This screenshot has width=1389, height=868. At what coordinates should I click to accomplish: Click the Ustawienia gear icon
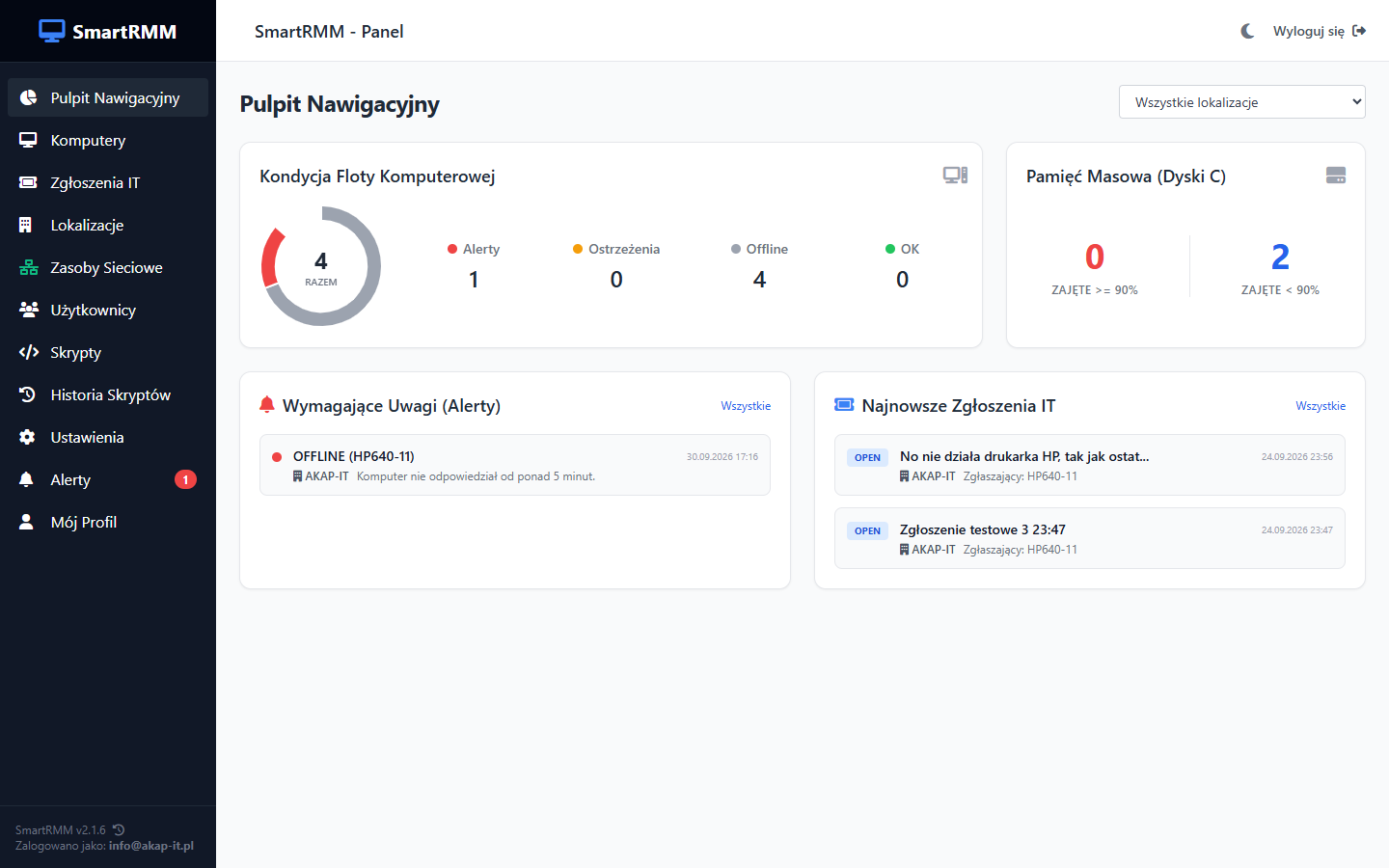point(27,437)
